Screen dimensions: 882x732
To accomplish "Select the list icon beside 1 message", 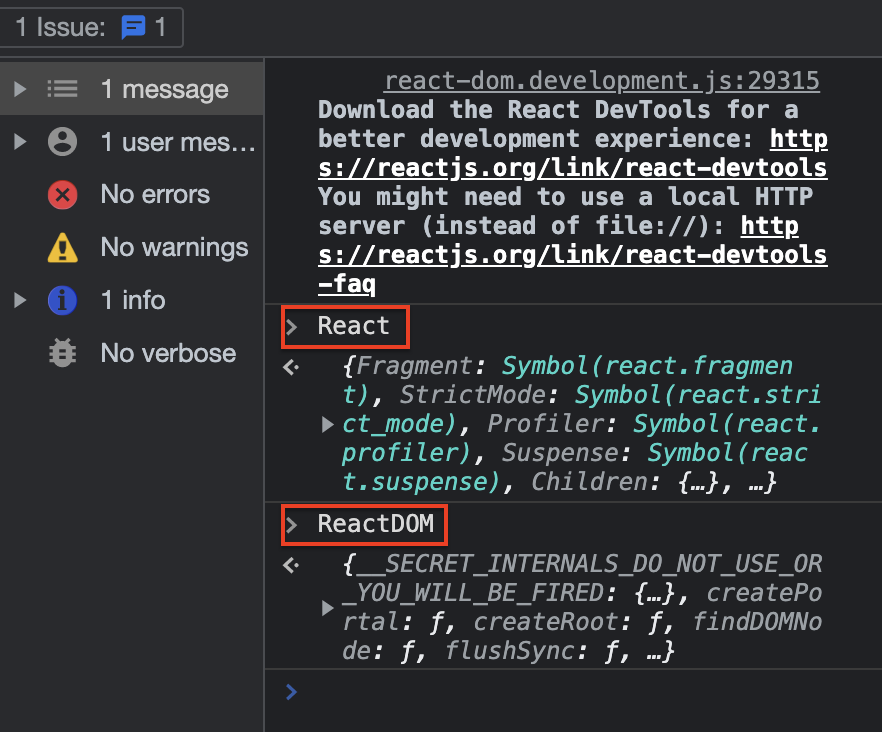I will 62,89.
